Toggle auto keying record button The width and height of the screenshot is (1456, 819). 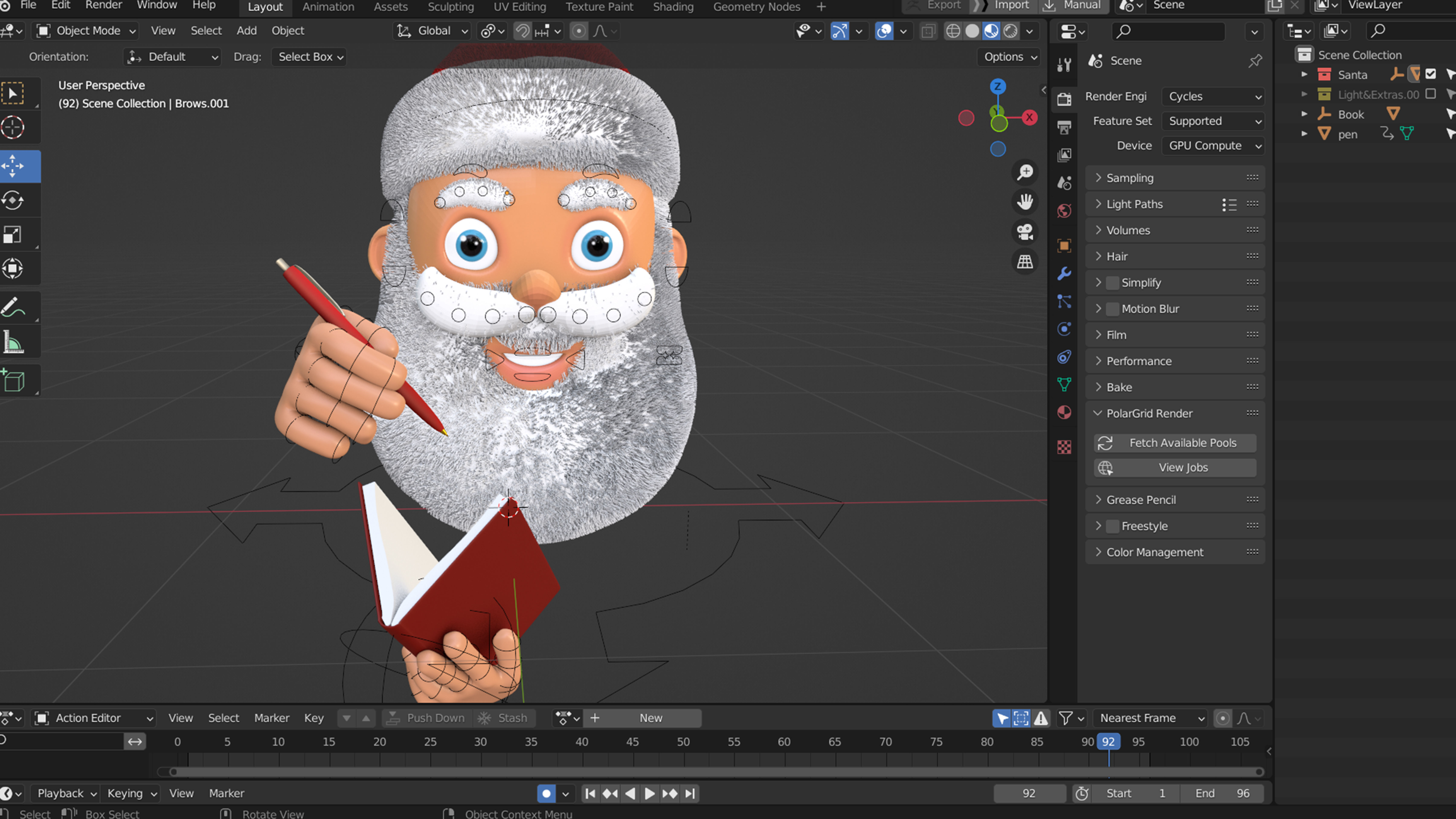546,794
